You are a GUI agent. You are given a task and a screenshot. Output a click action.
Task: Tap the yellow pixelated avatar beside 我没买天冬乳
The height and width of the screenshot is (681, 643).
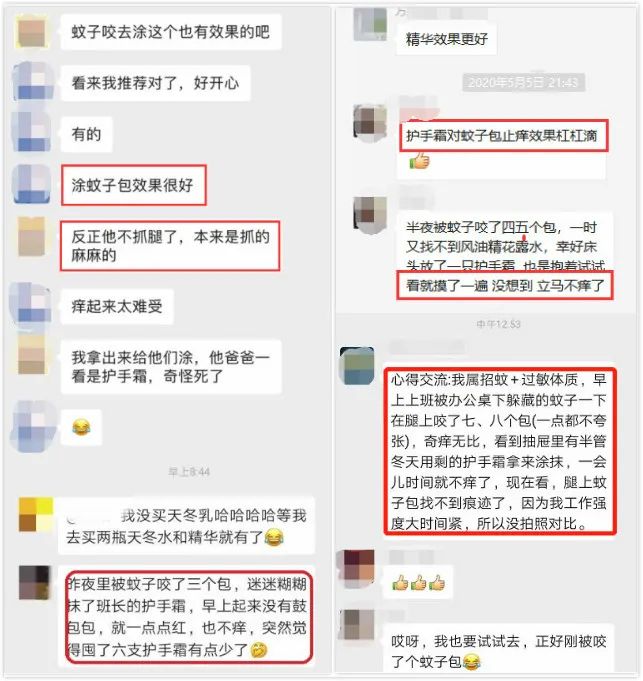(36, 516)
